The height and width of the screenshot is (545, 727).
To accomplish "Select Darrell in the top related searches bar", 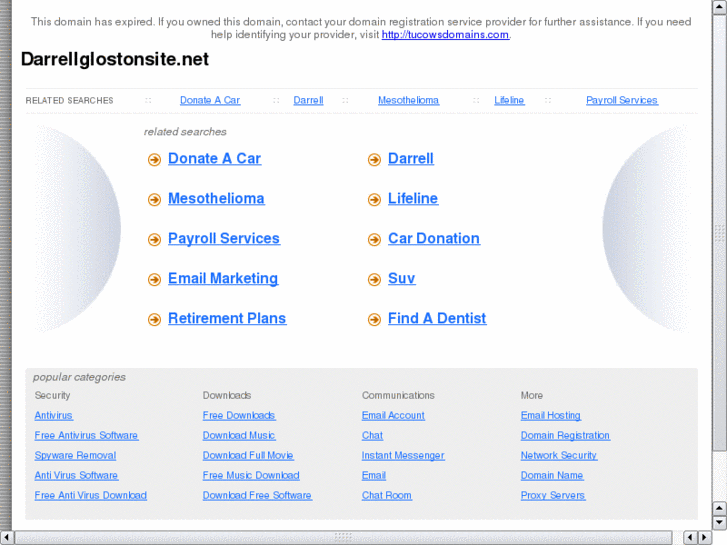I will coord(308,100).
